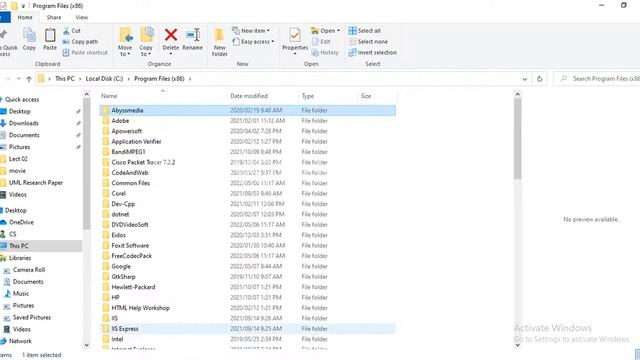Click Select none in the ribbon
Image resolution: width=640 pixels, height=360 pixels.
(368, 42)
